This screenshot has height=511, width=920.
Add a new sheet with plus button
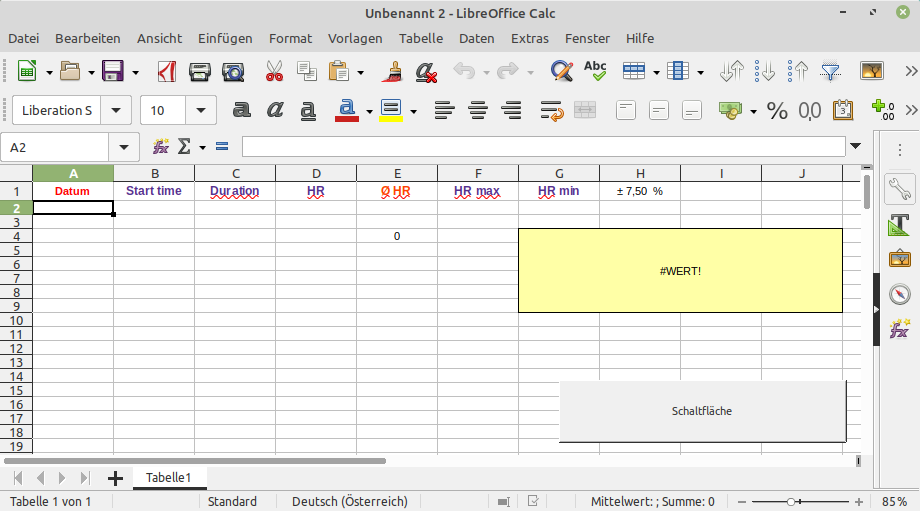115,478
